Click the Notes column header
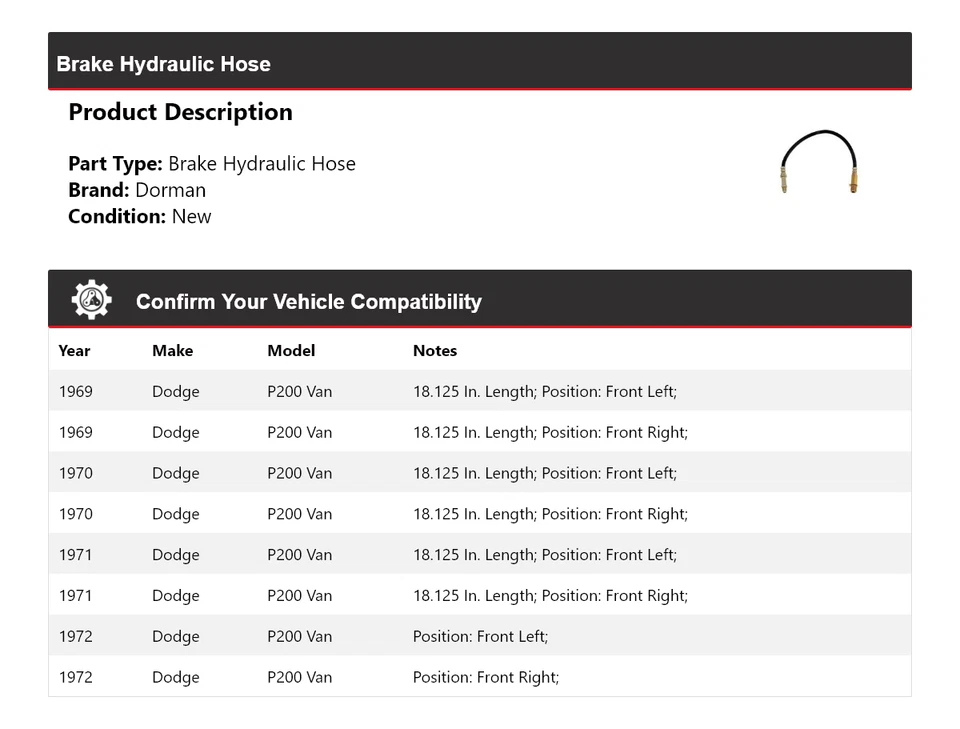This screenshot has width=960, height=729. point(435,351)
